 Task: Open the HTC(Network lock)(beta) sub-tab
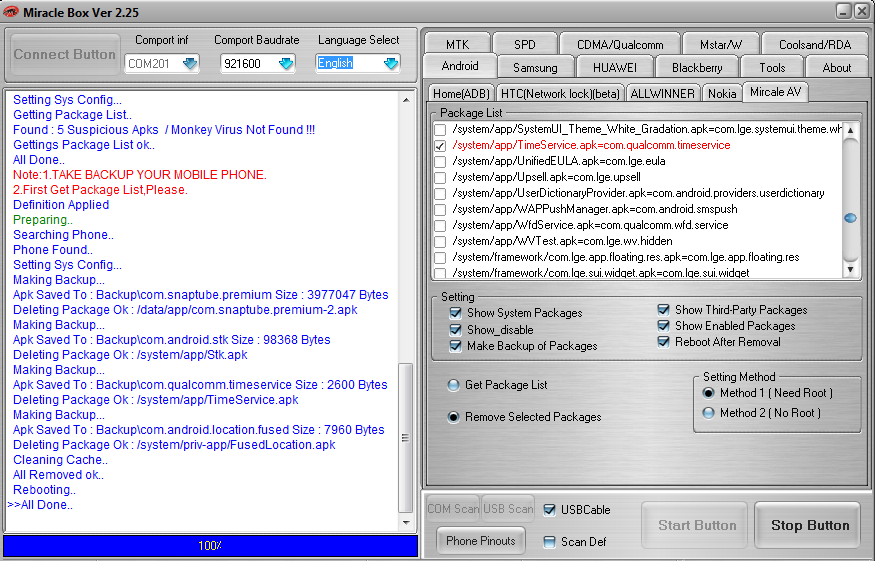tap(560, 93)
